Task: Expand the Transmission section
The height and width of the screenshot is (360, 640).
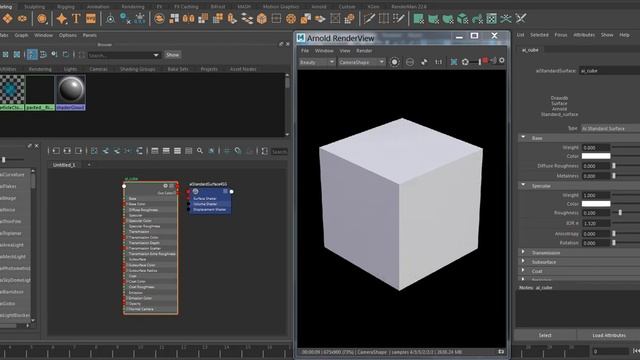Action: (x=523, y=252)
